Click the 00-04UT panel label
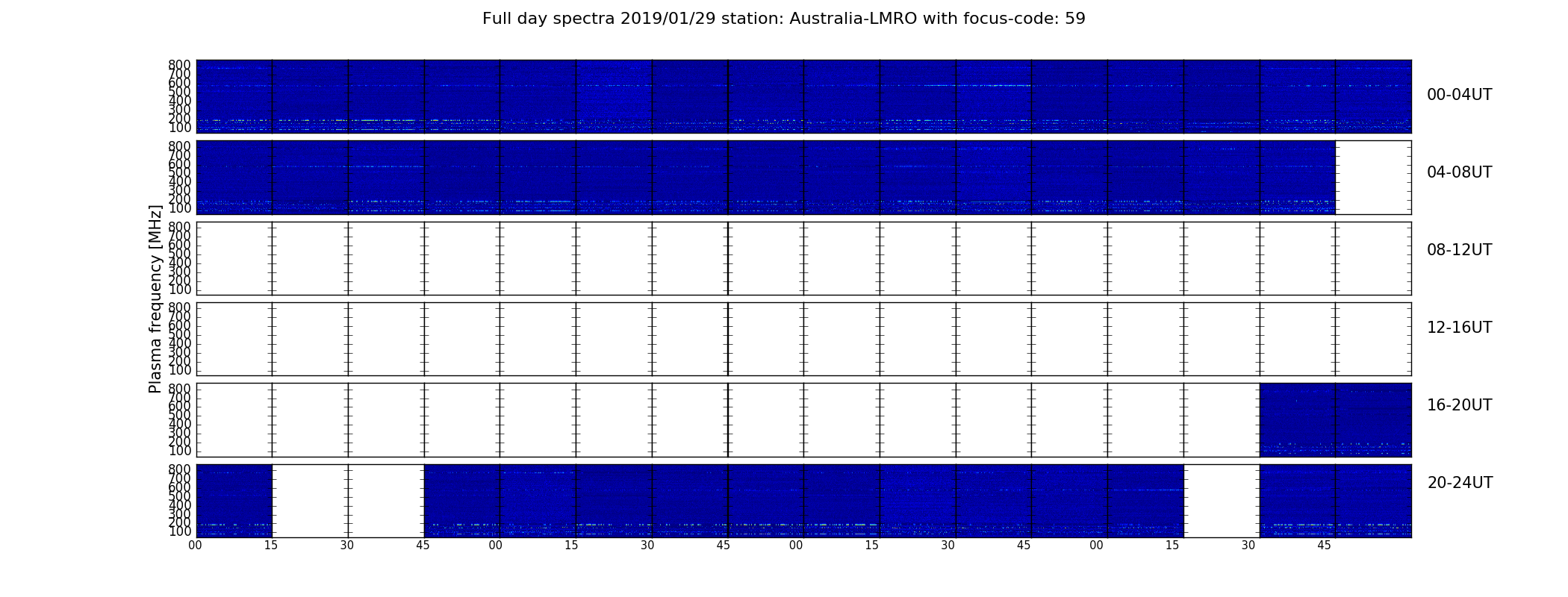Viewport: 1568px width, 597px height. [1459, 95]
